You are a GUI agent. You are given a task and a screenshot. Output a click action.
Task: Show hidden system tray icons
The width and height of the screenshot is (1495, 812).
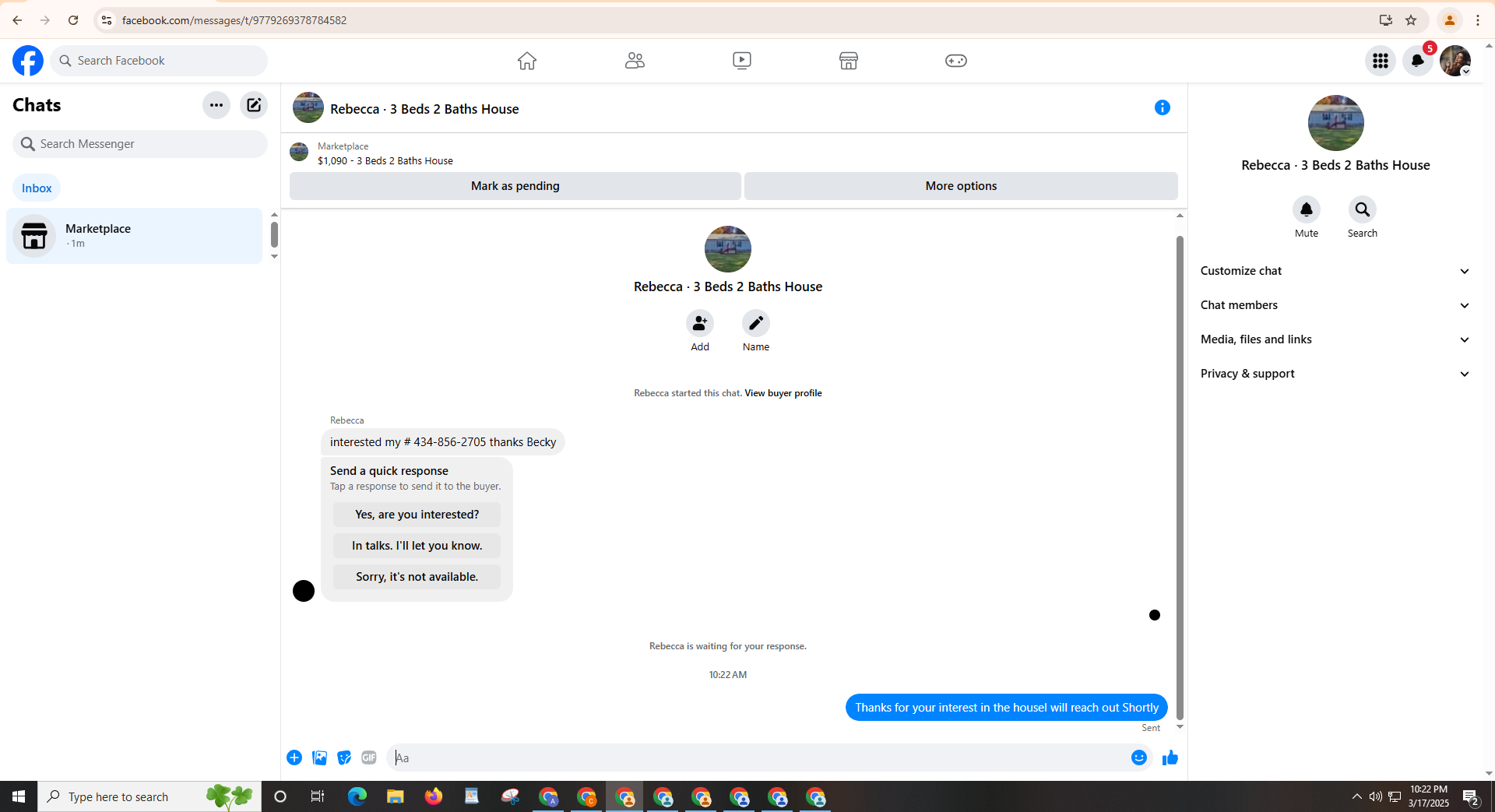(x=1356, y=796)
